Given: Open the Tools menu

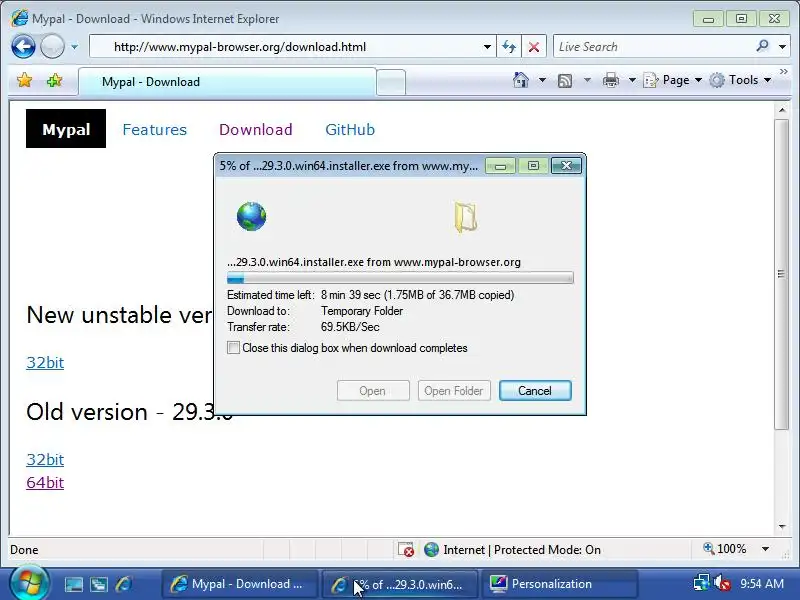Looking at the screenshot, I should (740, 80).
